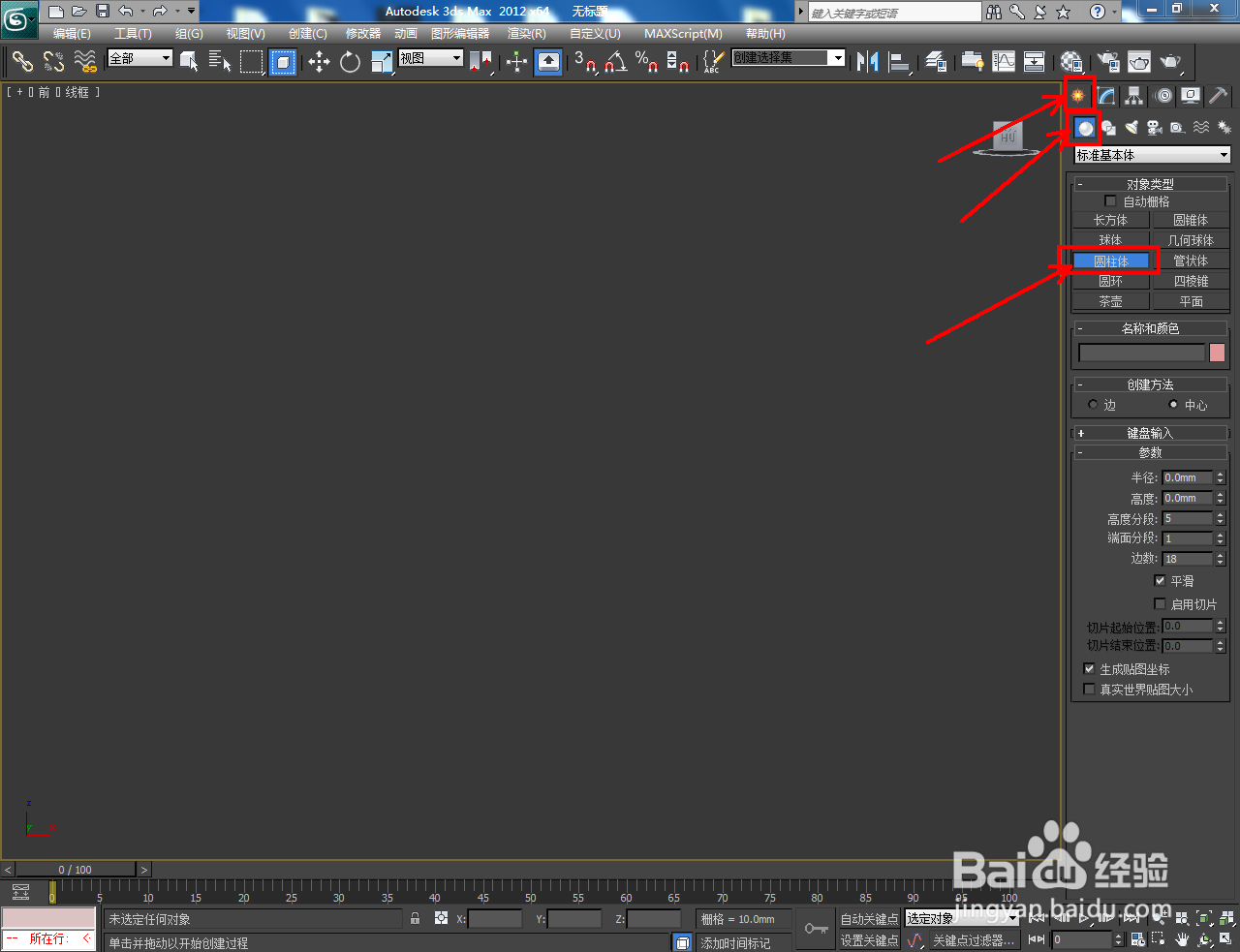Open Render Setup dialog

click(1108, 62)
